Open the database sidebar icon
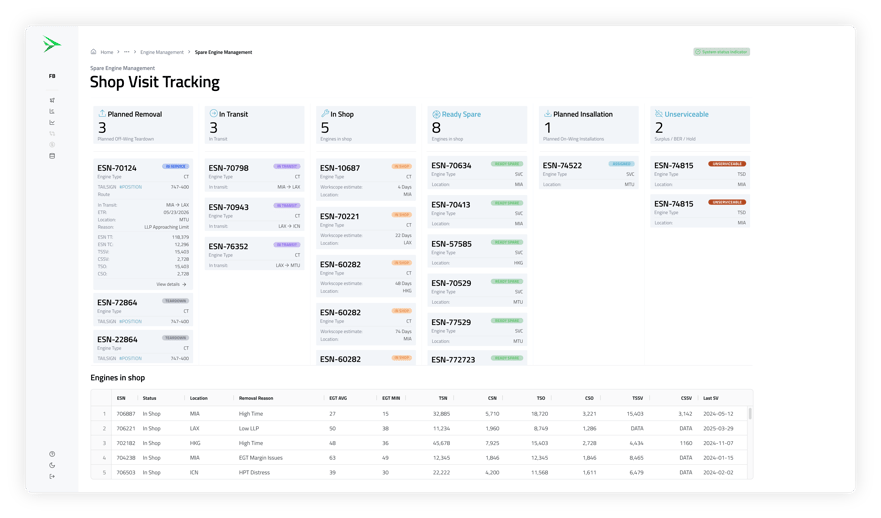The image size is (881, 518). 52,156
